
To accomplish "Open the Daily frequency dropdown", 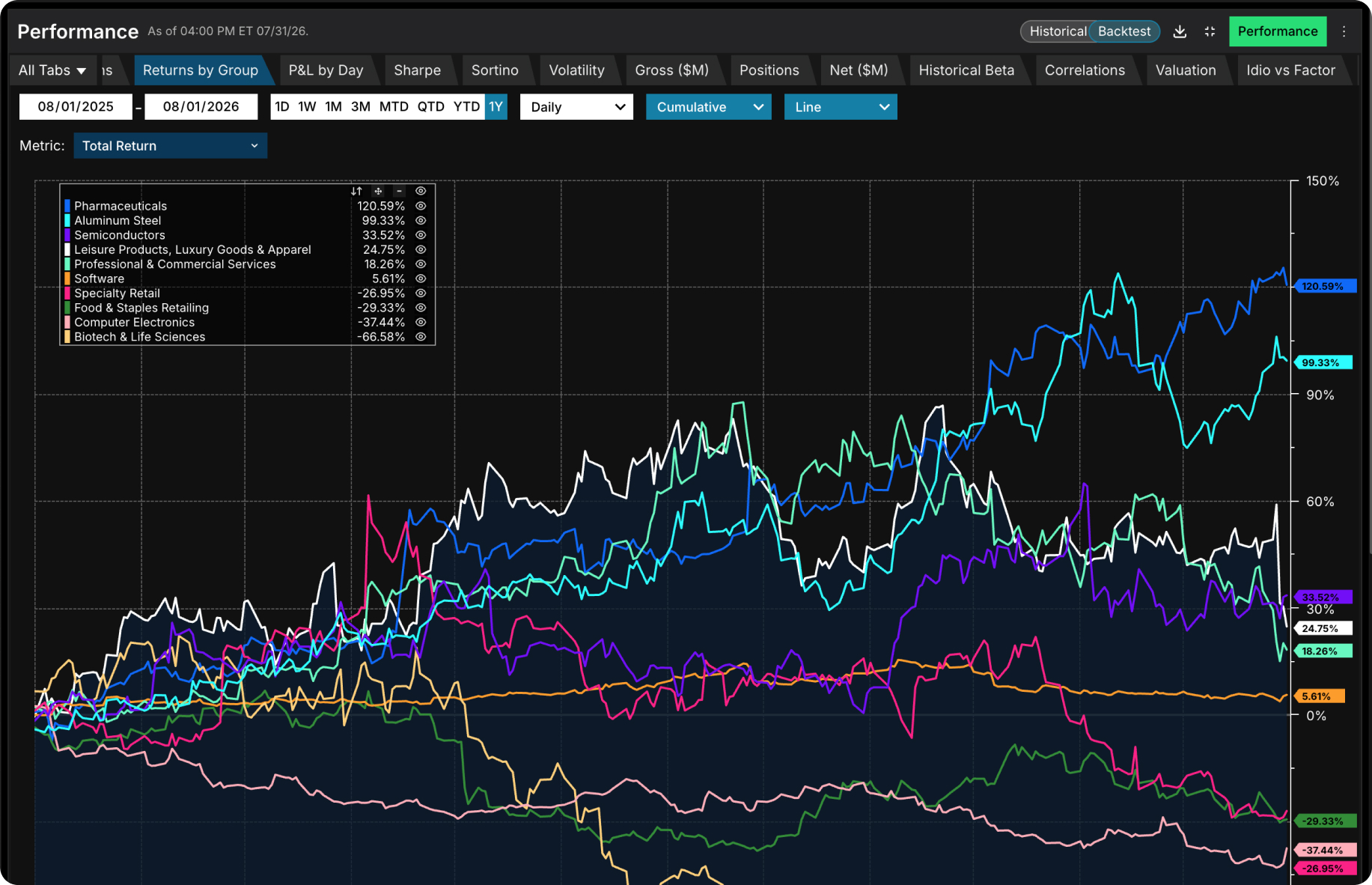I will [576, 107].
